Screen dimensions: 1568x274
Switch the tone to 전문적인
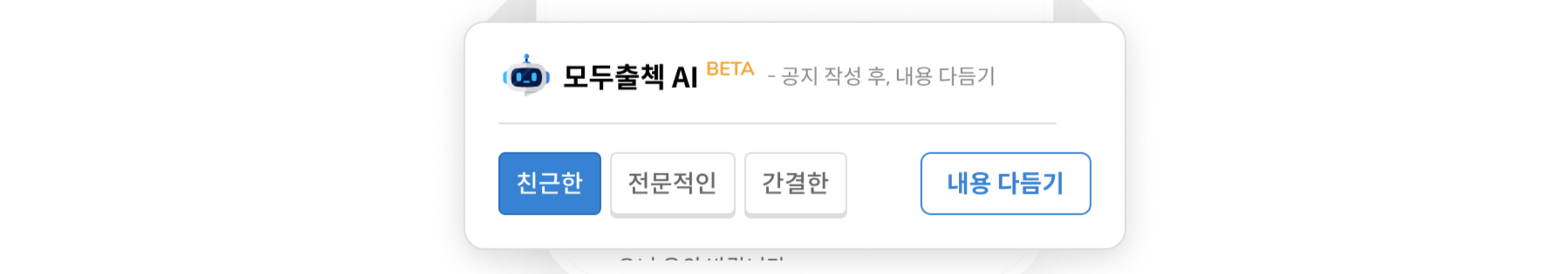(x=672, y=184)
